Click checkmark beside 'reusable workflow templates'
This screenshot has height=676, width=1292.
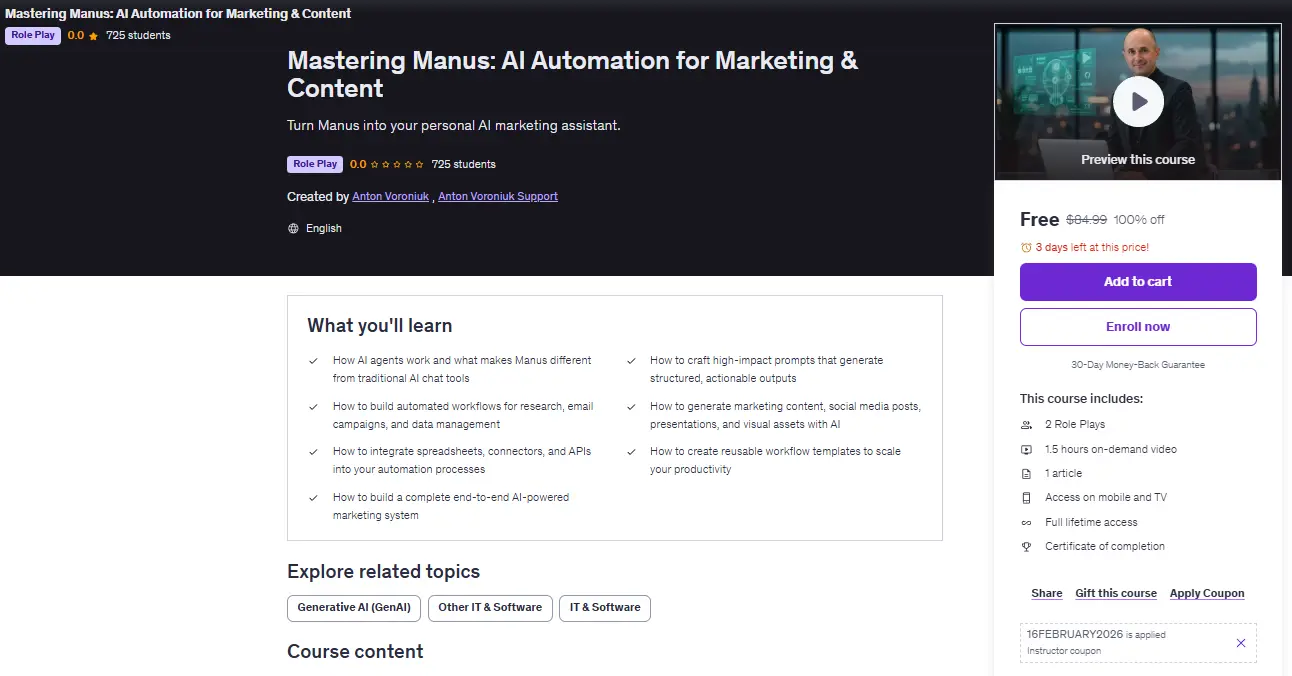coord(631,452)
